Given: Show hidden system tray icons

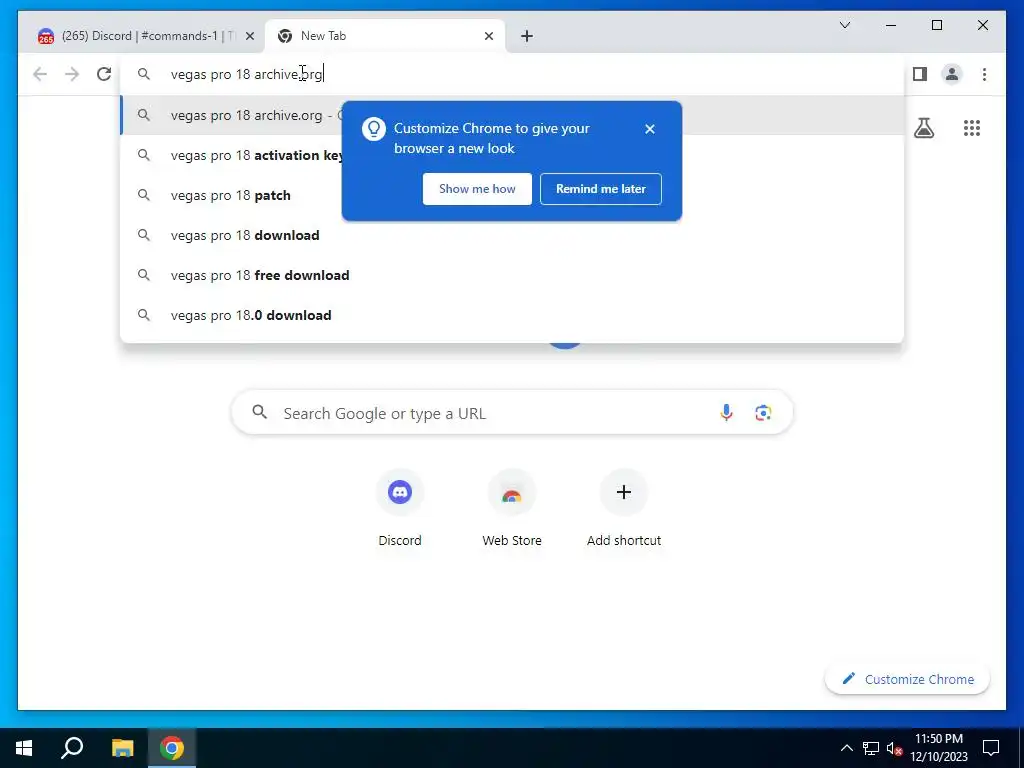Looking at the screenshot, I should [846, 748].
